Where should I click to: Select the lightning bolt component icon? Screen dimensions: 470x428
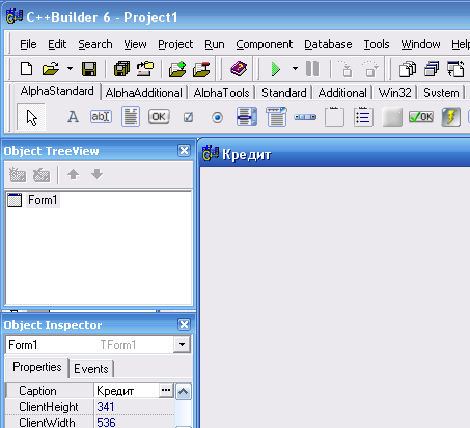pos(451,117)
